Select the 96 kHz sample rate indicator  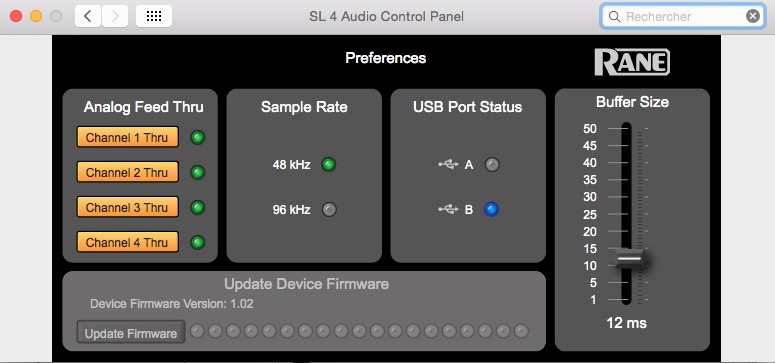329,210
